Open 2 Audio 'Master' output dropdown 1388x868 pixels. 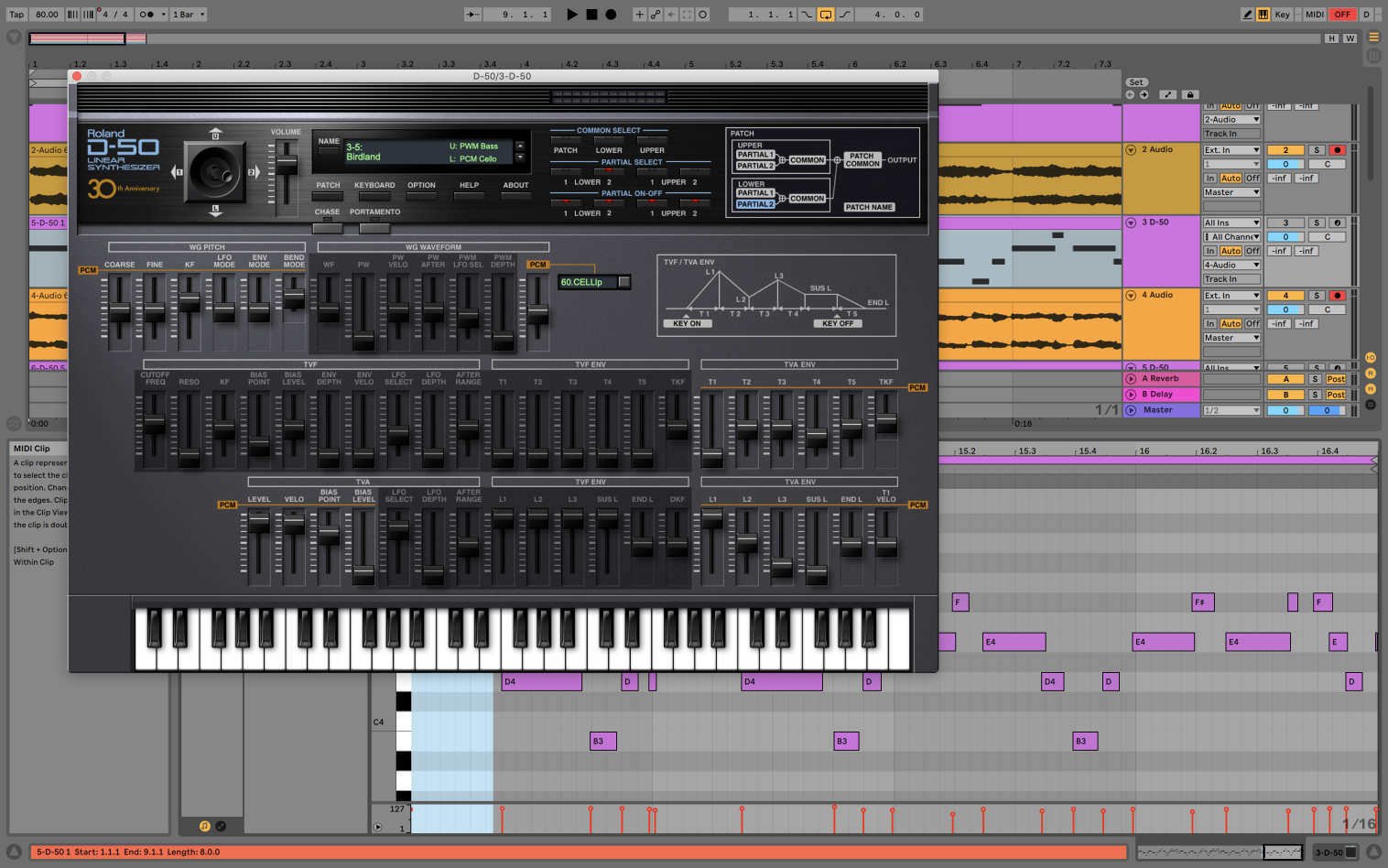click(1231, 192)
